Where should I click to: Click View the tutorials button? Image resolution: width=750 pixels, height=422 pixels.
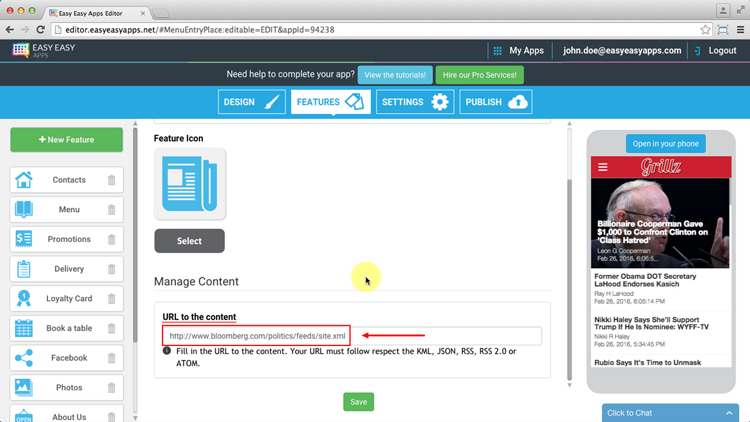point(395,75)
